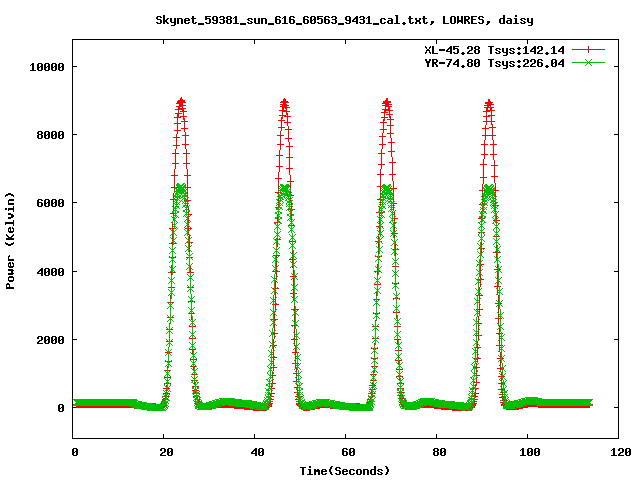Select legend entry YR-74.80 Tsys:226.04

click(x=494, y=63)
